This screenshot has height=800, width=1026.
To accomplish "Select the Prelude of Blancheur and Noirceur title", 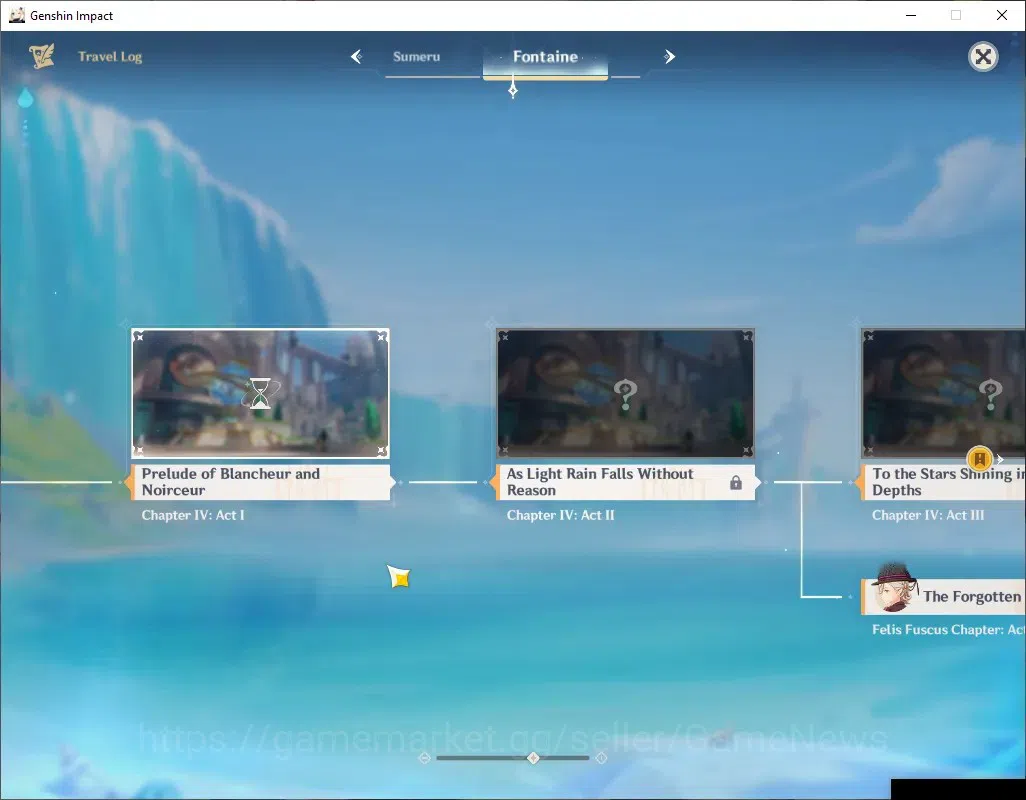I will 230,482.
